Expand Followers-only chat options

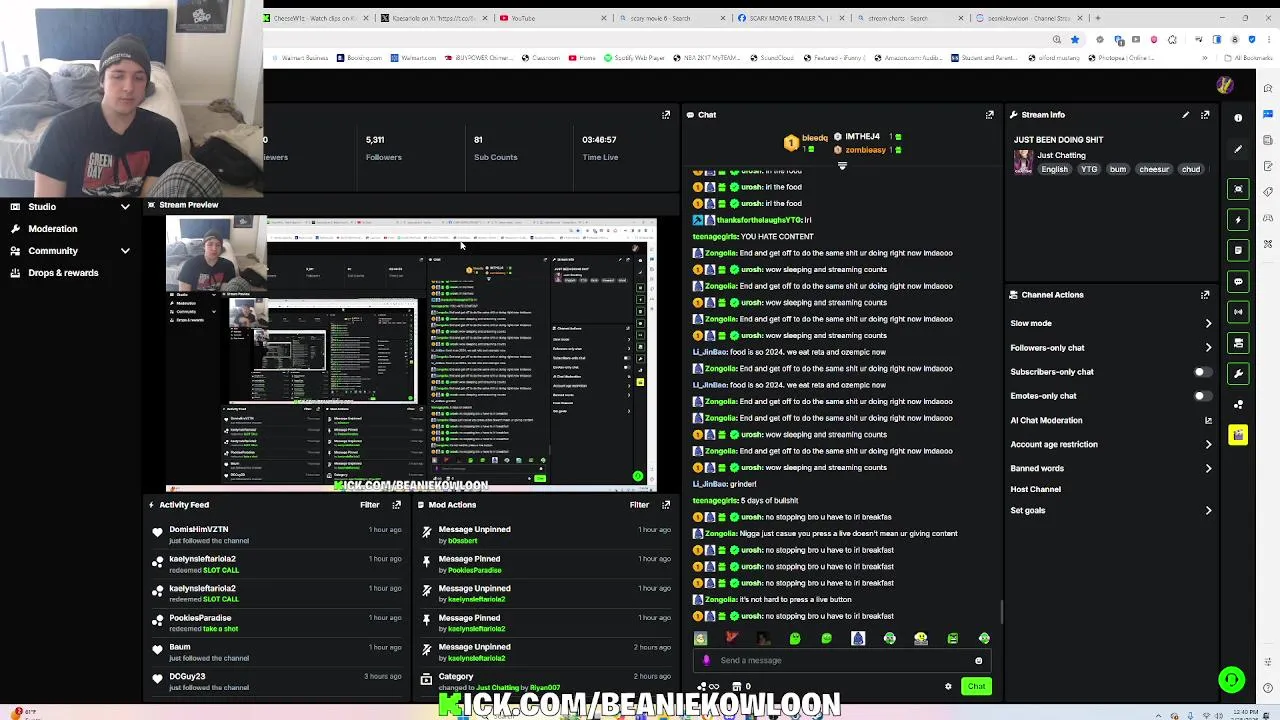click(1208, 348)
